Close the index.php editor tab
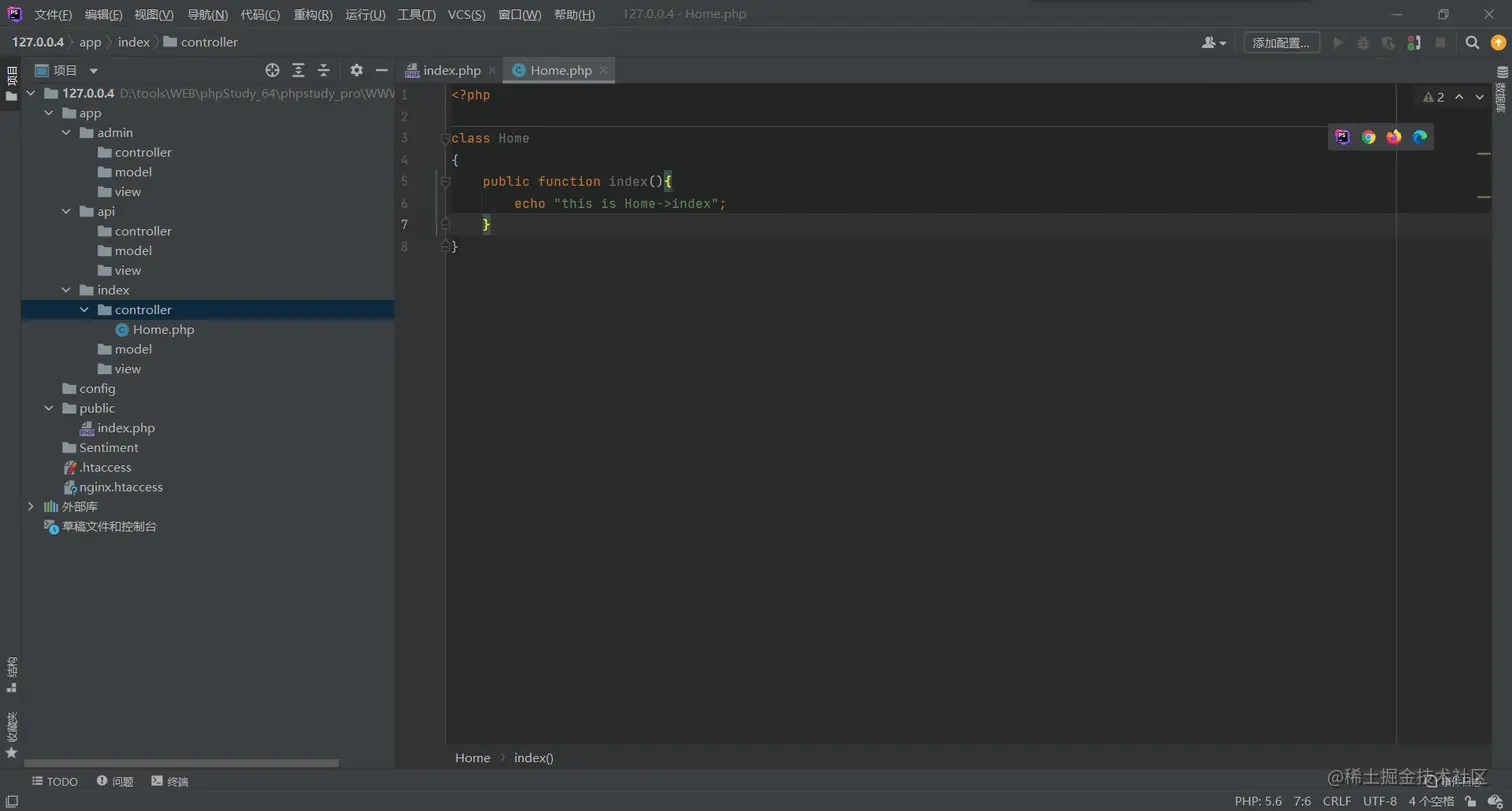1512x811 pixels. click(492, 71)
